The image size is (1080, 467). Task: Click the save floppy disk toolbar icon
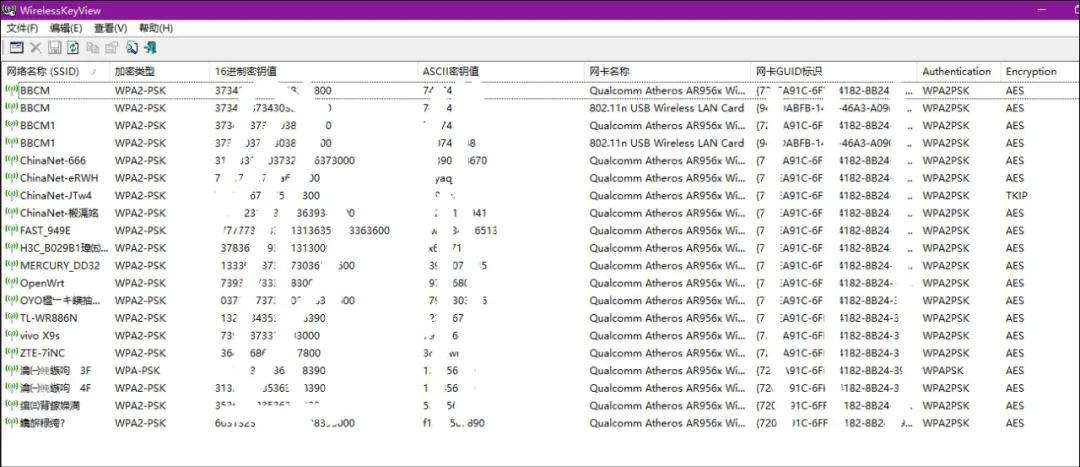54,48
